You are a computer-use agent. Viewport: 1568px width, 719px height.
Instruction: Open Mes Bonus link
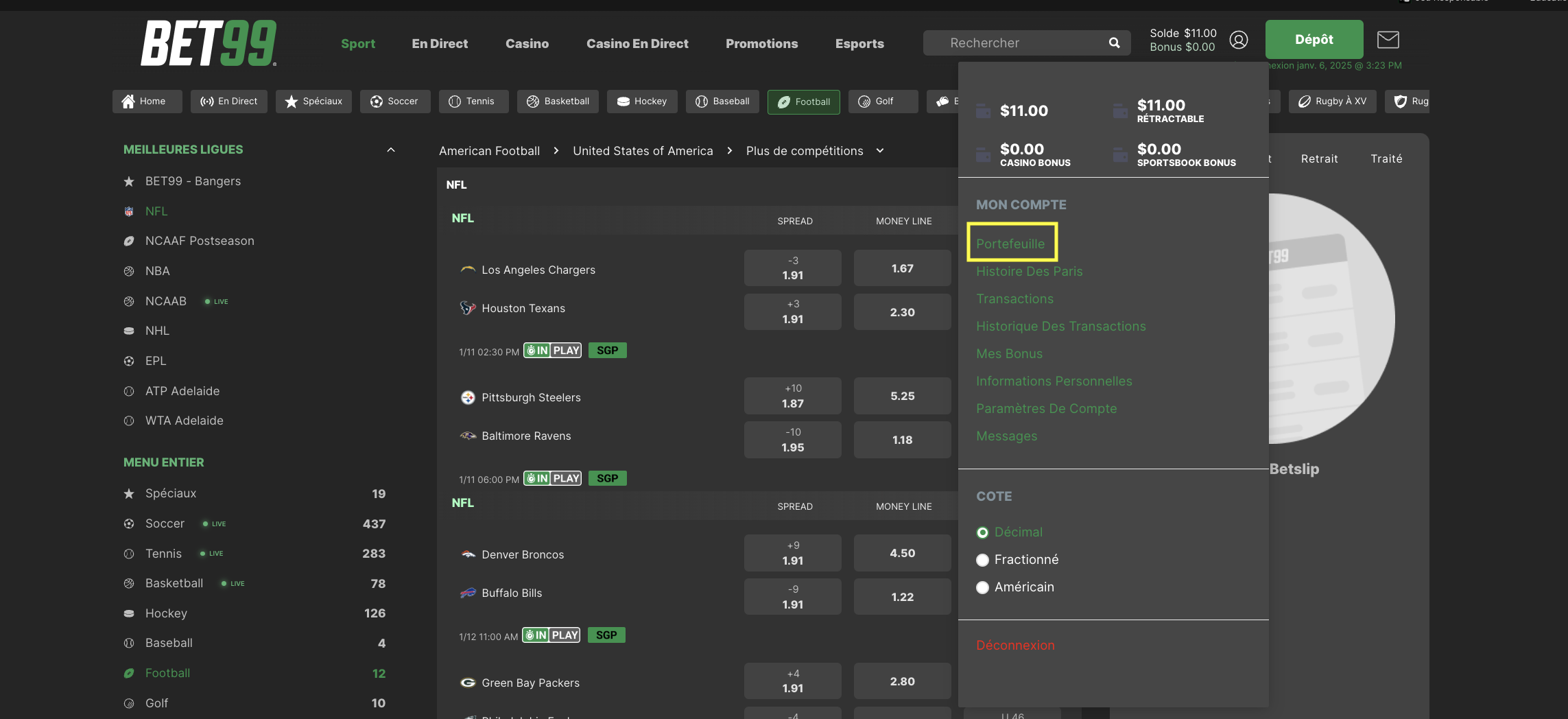tap(1009, 353)
